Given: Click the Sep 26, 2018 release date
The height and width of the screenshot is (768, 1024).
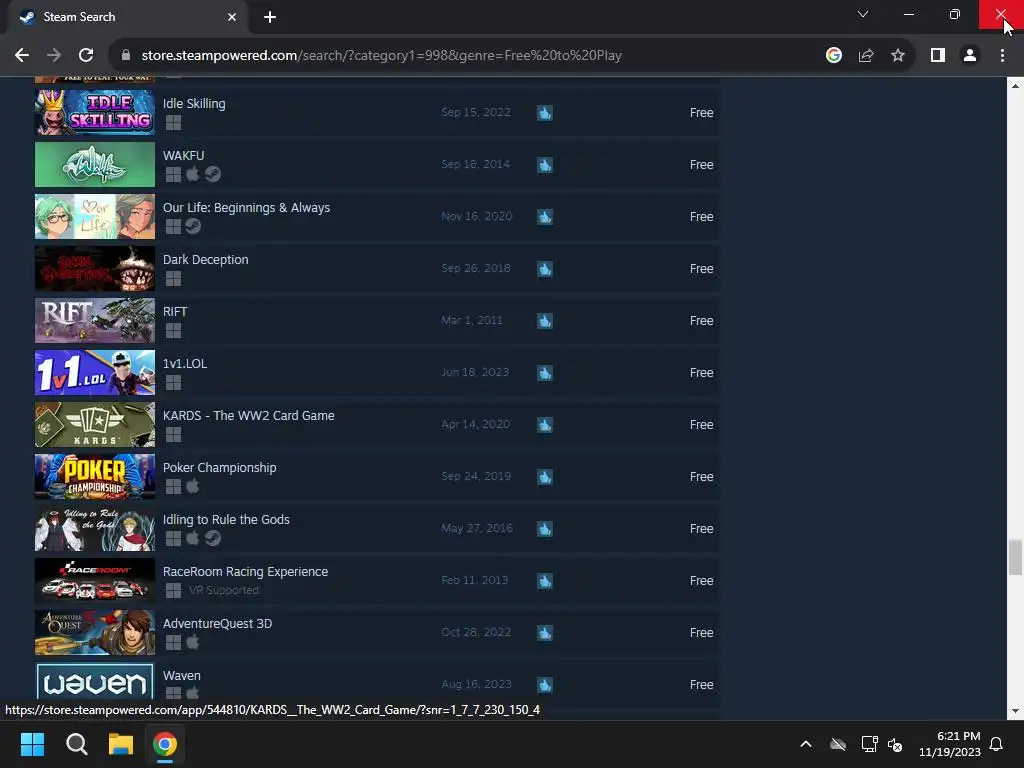Looking at the screenshot, I should click(476, 268).
